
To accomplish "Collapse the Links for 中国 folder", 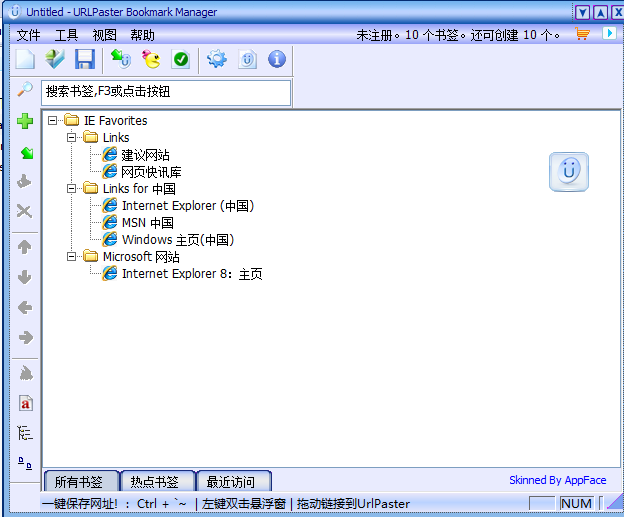I will [71, 188].
